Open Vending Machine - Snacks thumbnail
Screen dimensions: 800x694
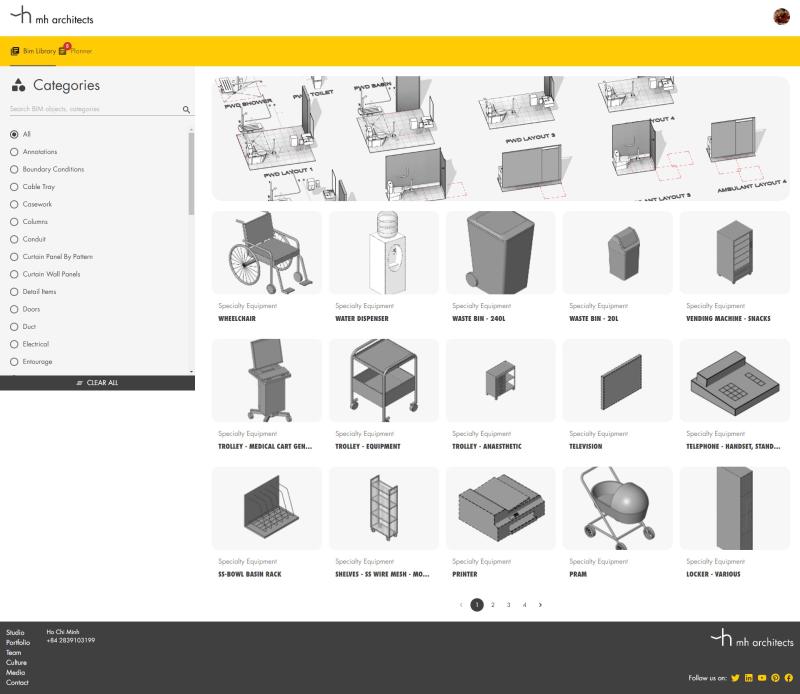(x=735, y=253)
